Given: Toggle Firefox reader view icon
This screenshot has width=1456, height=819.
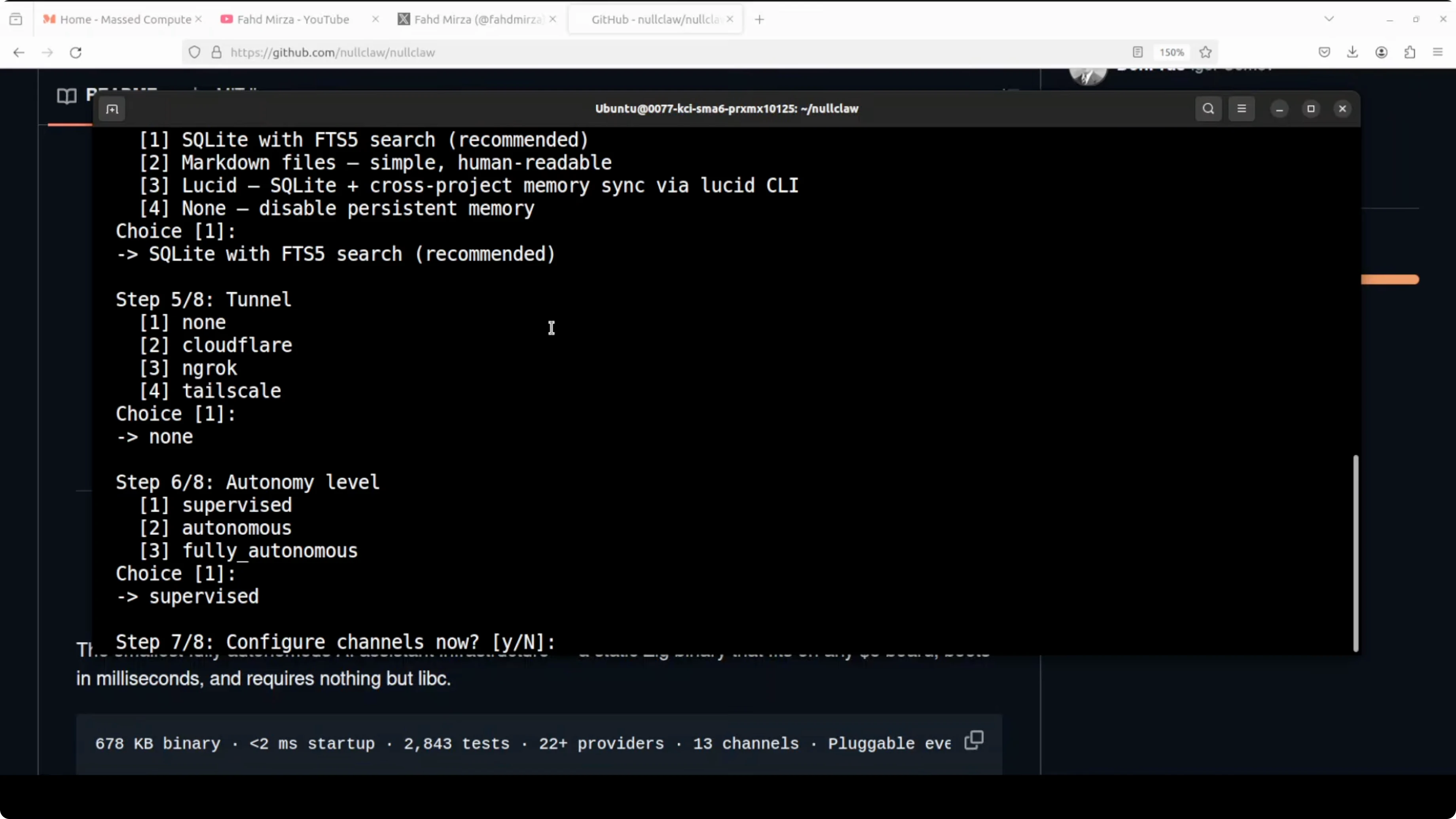Looking at the screenshot, I should coord(1137,52).
